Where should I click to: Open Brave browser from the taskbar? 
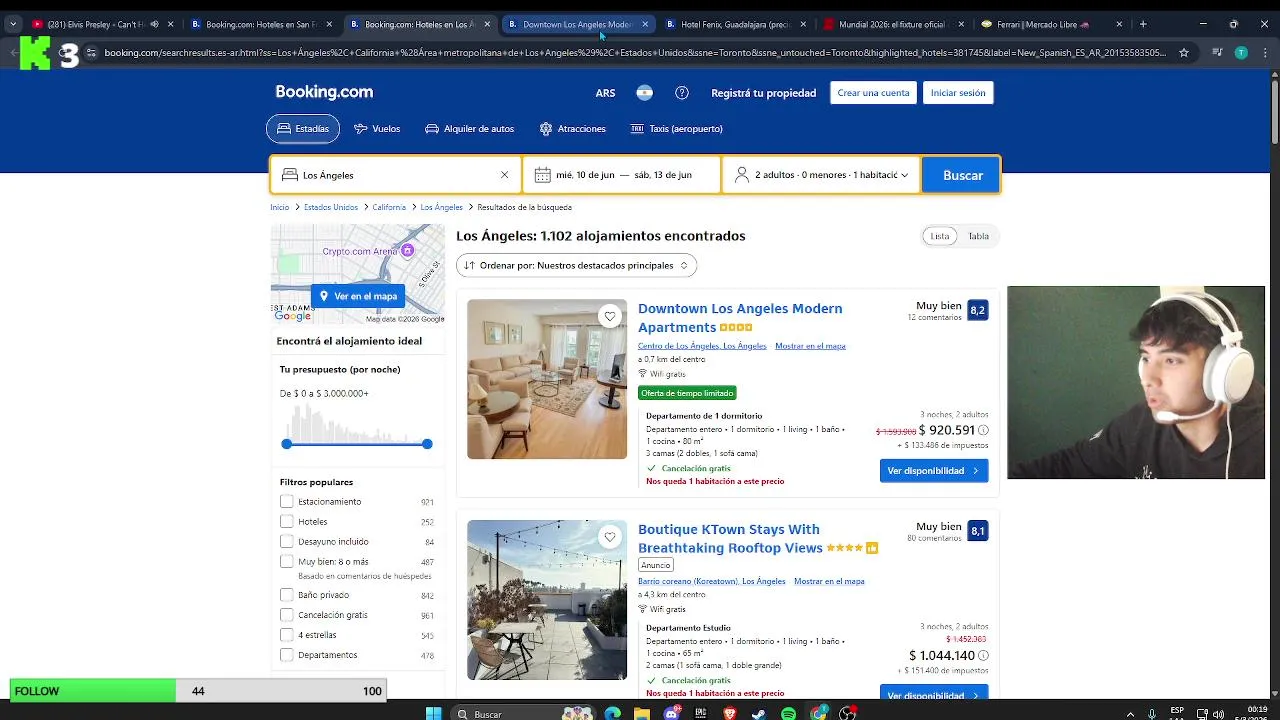tap(729, 713)
